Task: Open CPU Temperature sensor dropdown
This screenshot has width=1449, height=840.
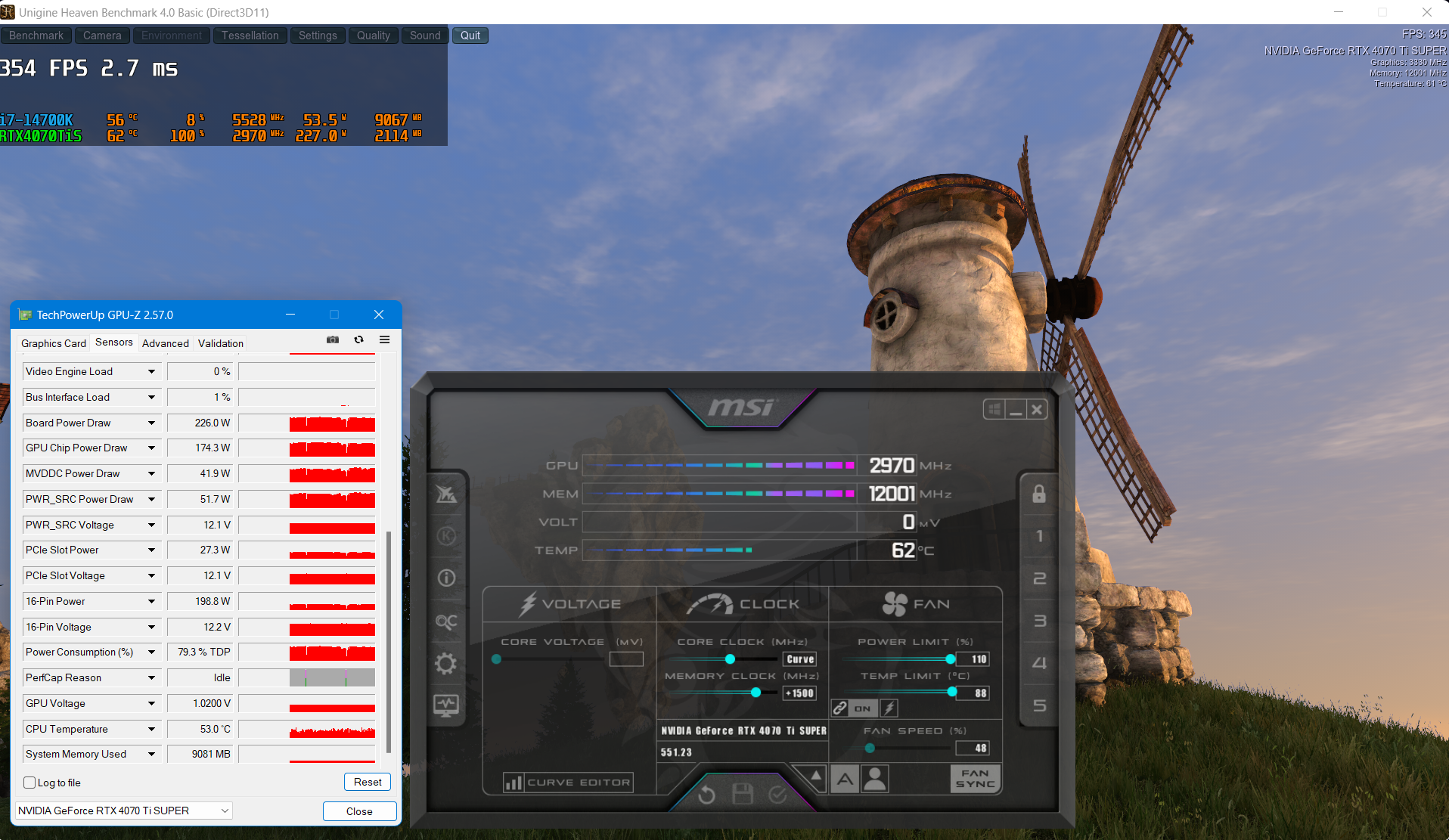Action: click(151, 729)
